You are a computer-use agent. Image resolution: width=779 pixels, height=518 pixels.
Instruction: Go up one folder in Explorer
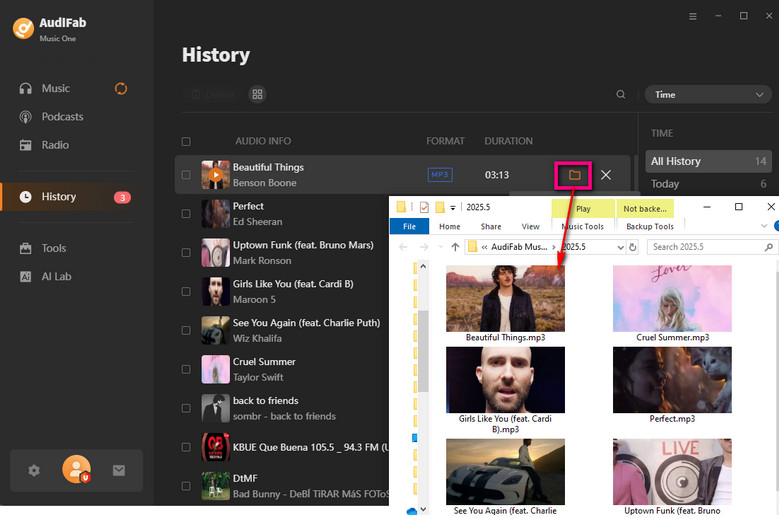(455, 247)
